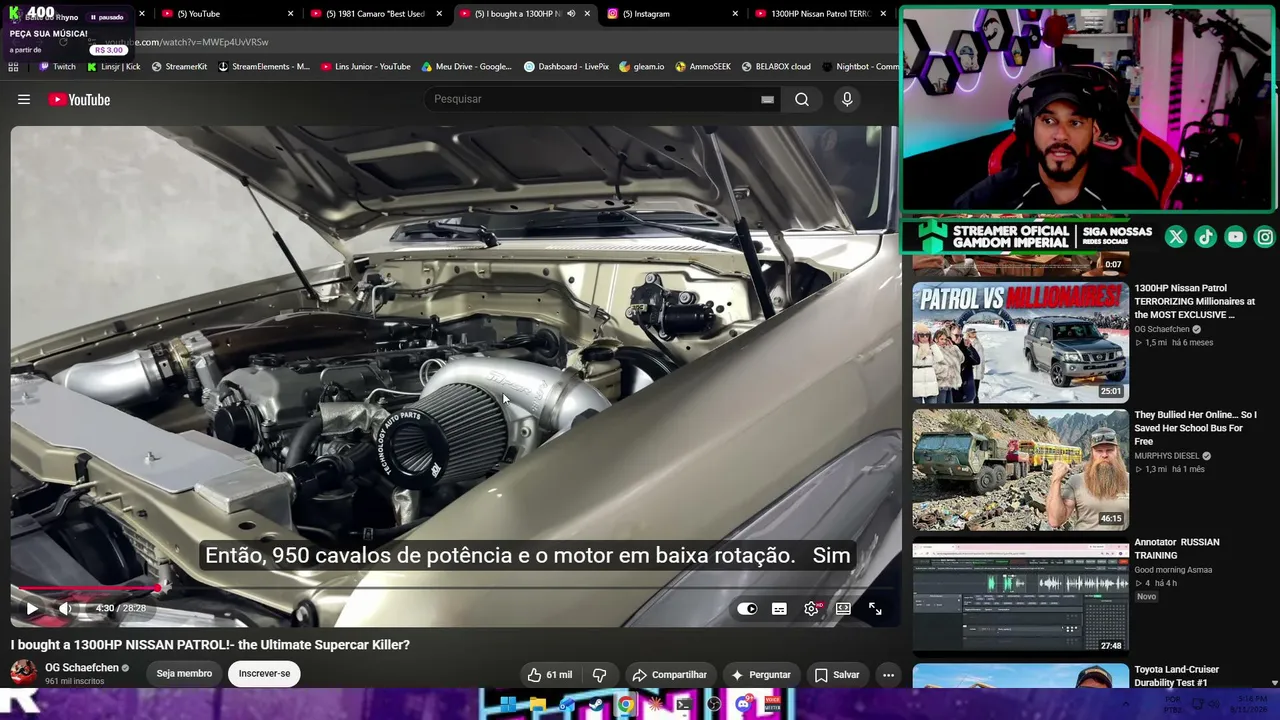Click the Perguntar button
Screen dimensions: 1280x720
(x=760, y=675)
